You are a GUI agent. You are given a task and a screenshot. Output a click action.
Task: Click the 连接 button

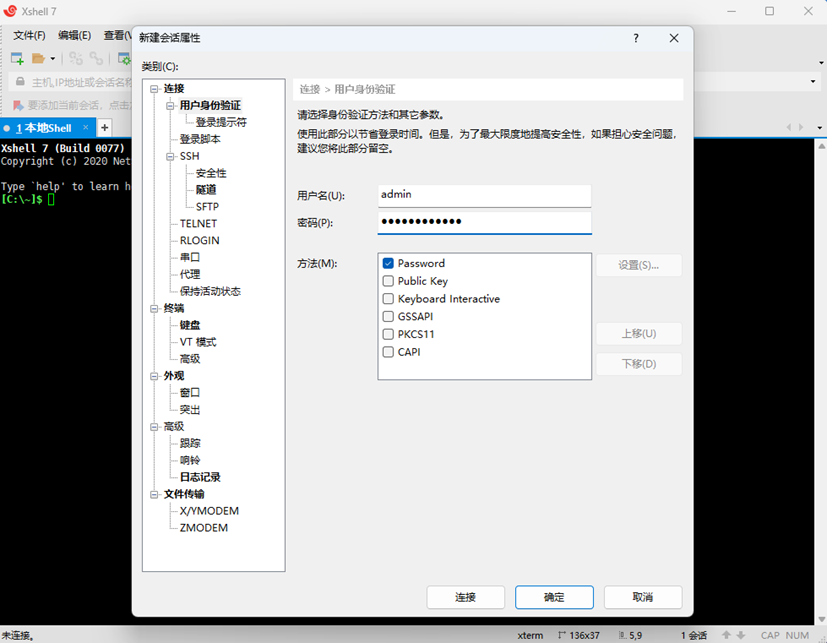[x=465, y=597]
